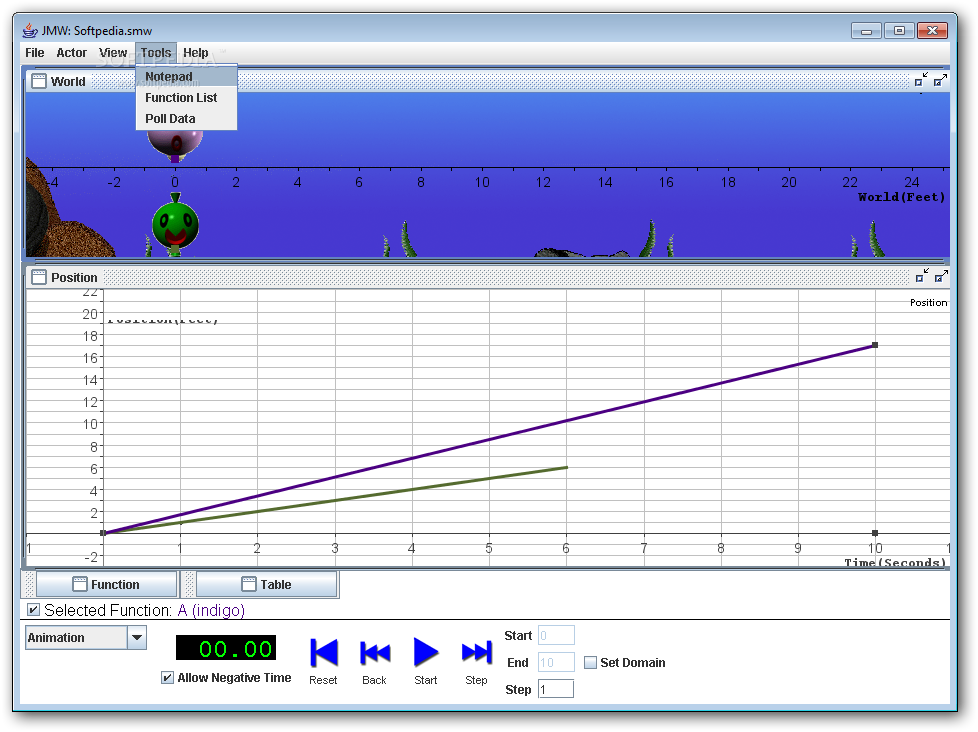
Task: Close the open Tools menu
Action: pos(156,53)
